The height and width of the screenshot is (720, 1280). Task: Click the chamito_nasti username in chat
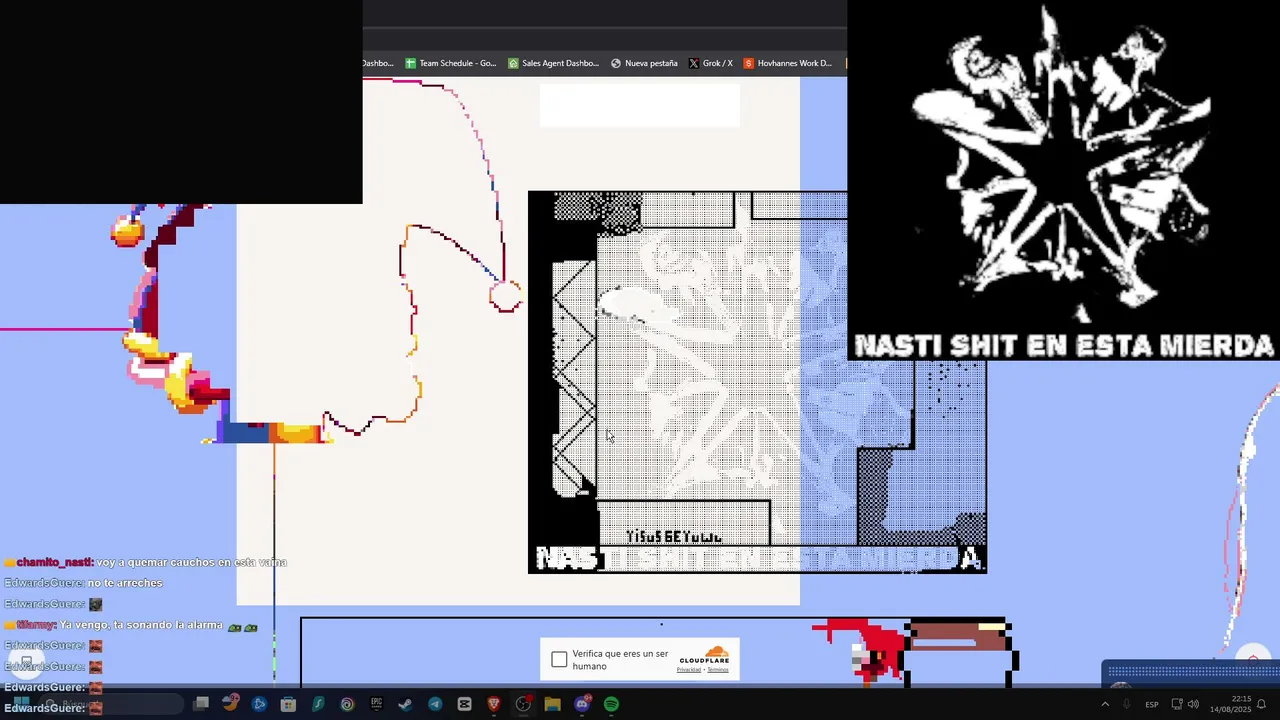pyautogui.click(x=54, y=562)
